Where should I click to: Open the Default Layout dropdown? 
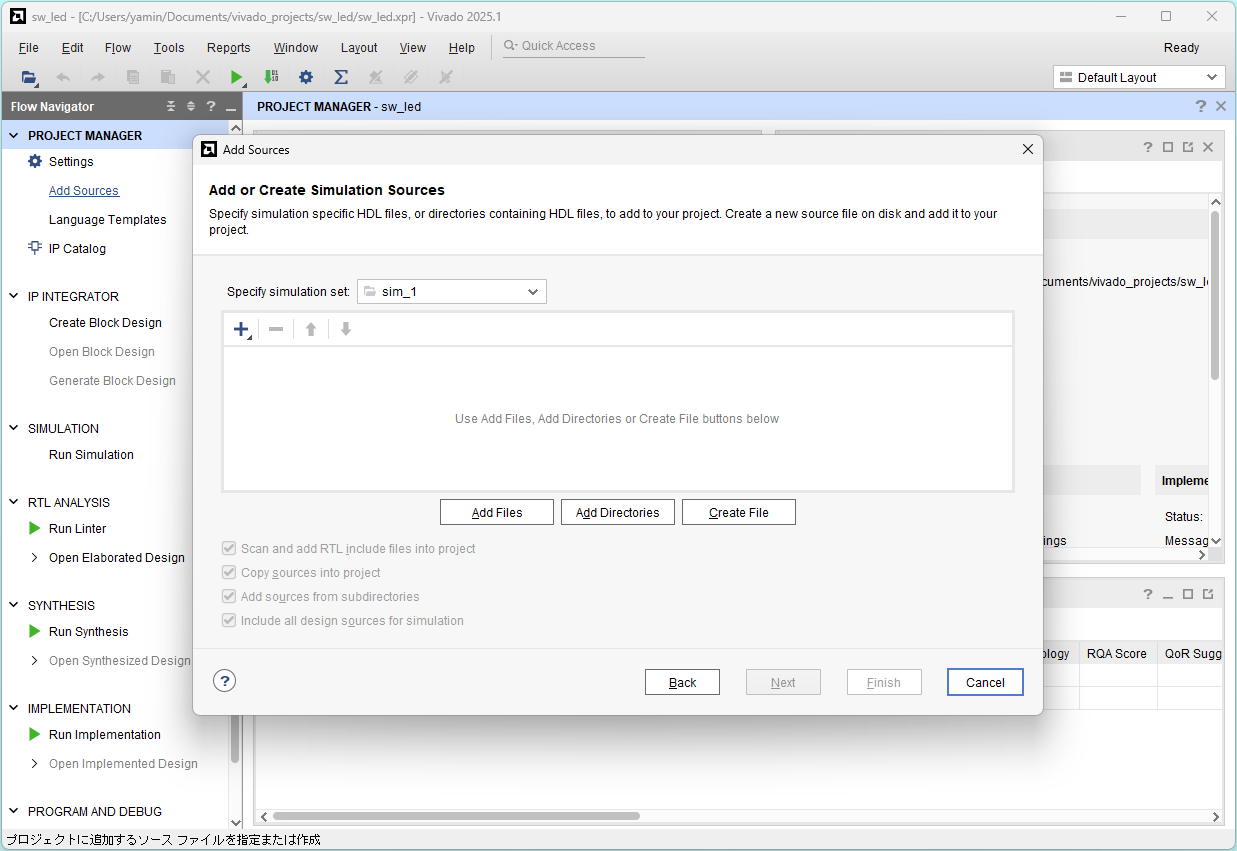pyautogui.click(x=1139, y=78)
